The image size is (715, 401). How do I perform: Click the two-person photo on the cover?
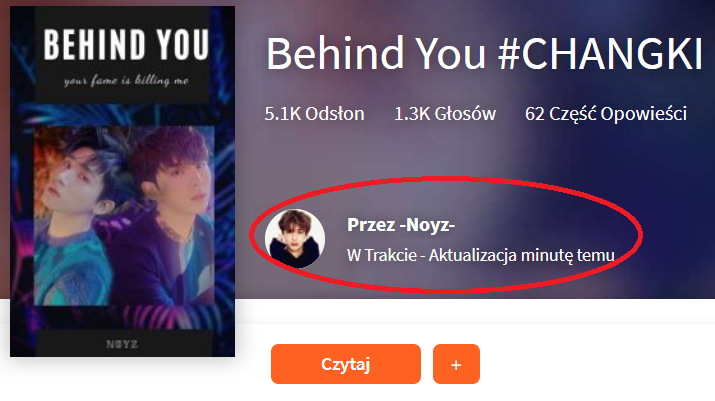pyautogui.click(x=124, y=216)
